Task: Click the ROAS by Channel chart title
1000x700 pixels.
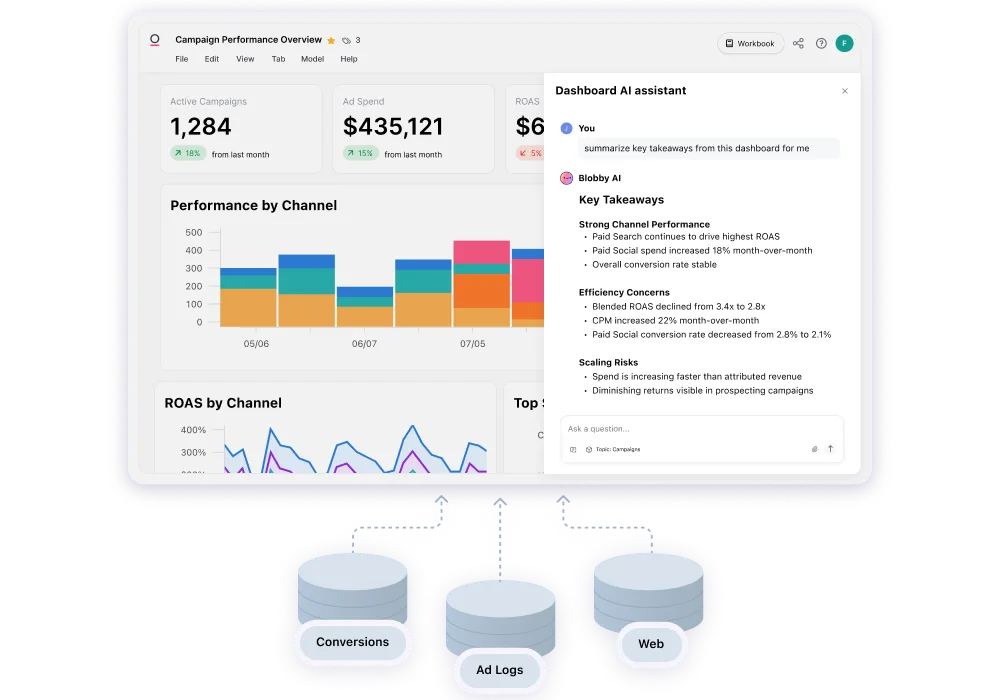Action: [223, 403]
